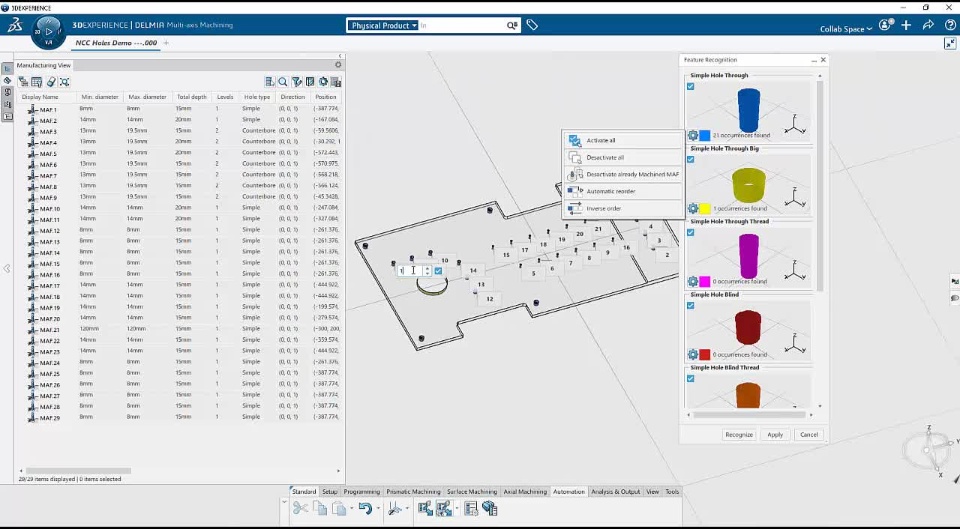Click the tree structure icon in Manufacturing View toolbar
This screenshot has width=960, height=529.
tap(23, 81)
